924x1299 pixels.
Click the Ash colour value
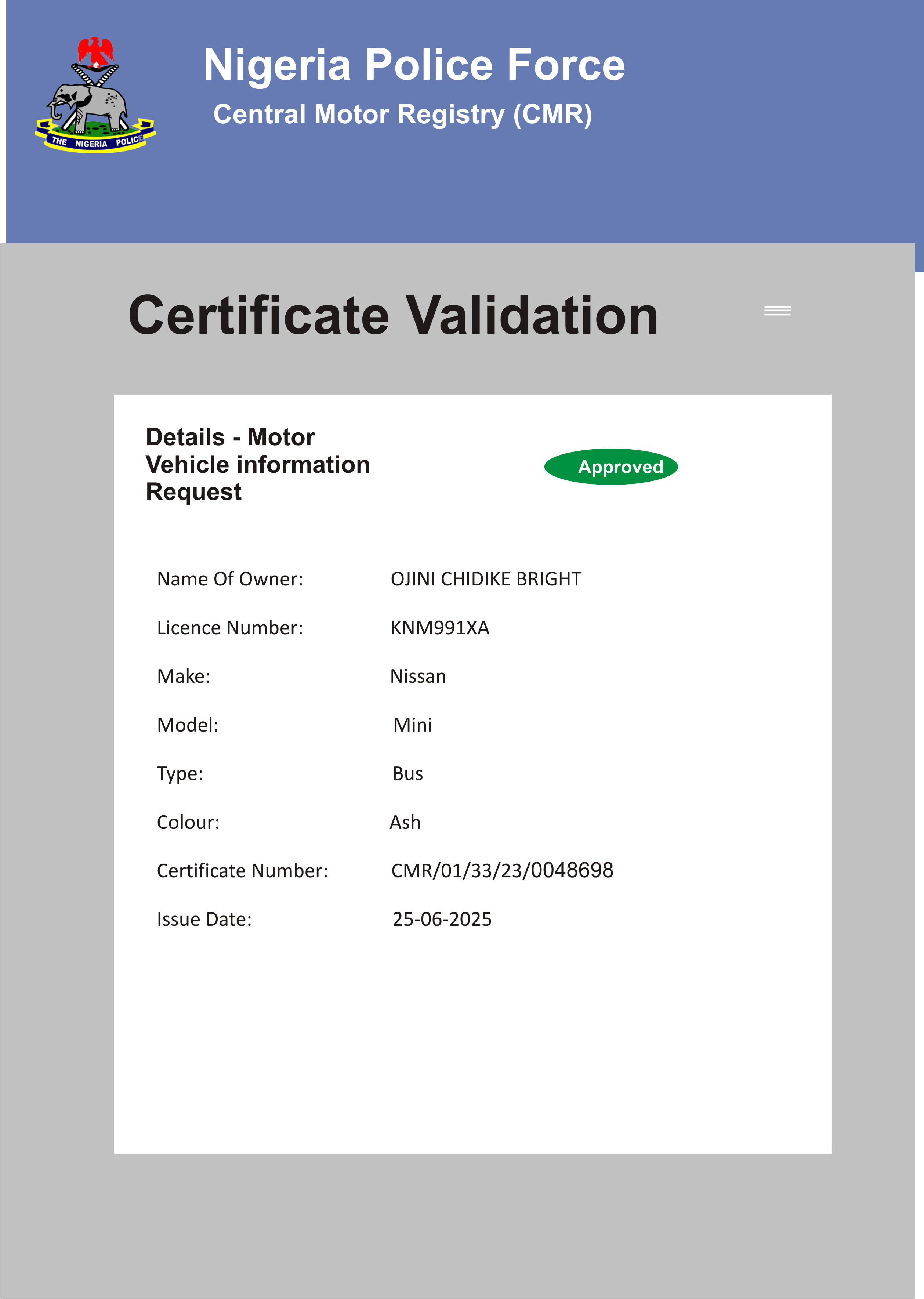click(x=405, y=823)
